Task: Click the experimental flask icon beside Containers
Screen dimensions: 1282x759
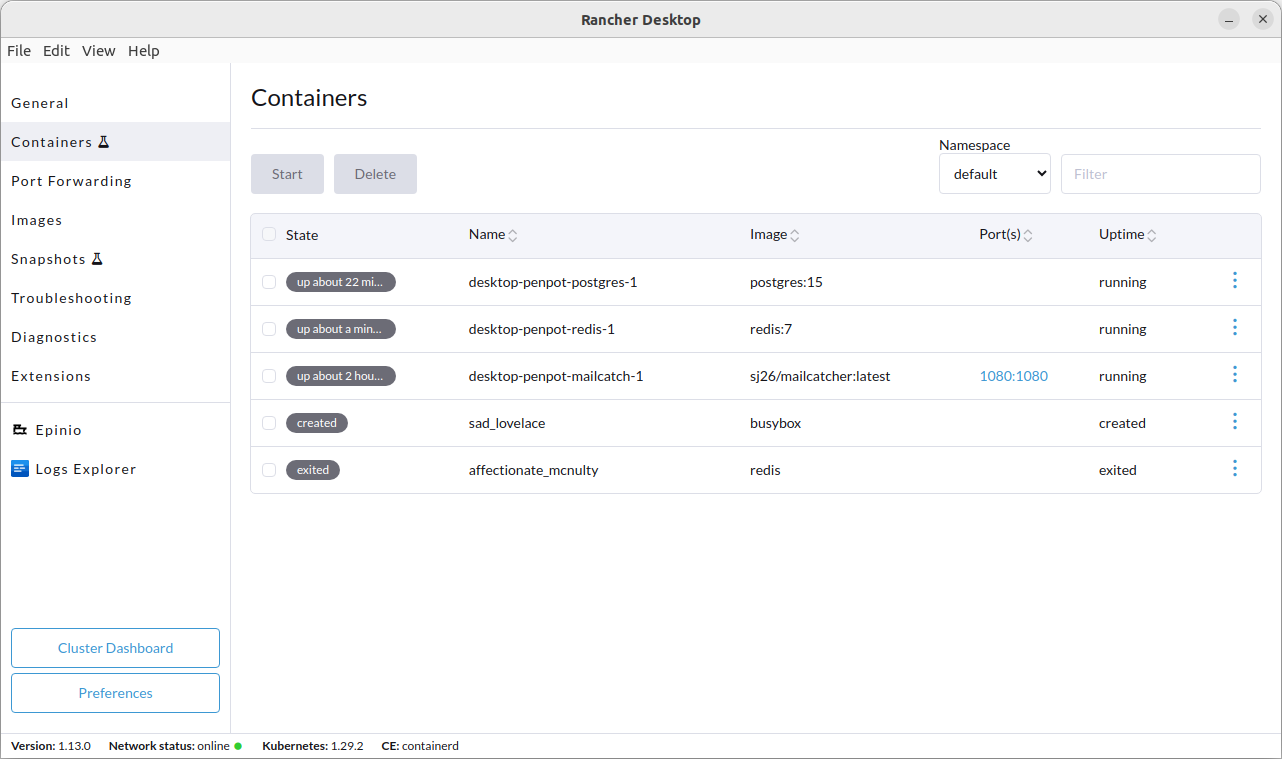Action: [104, 142]
